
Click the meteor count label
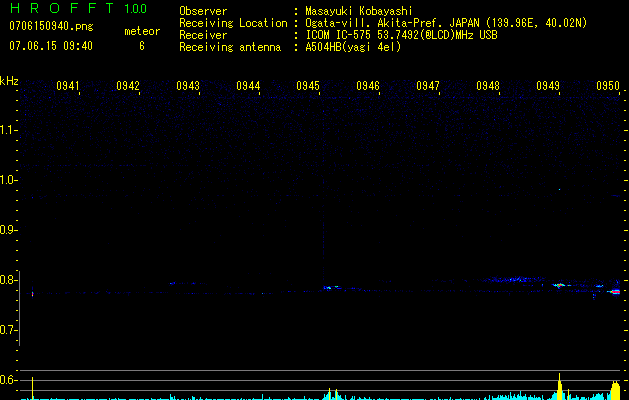pos(142,31)
